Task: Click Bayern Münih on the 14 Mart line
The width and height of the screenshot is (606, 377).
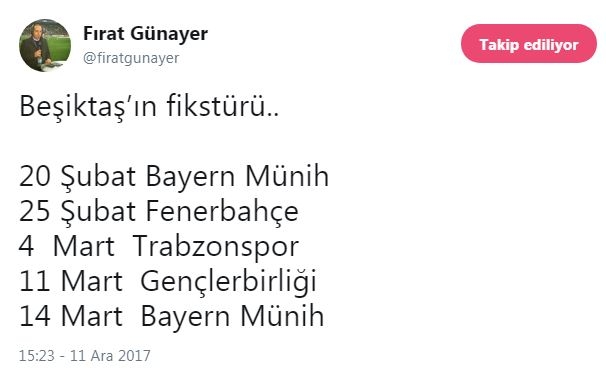Action: [x=232, y=318]
